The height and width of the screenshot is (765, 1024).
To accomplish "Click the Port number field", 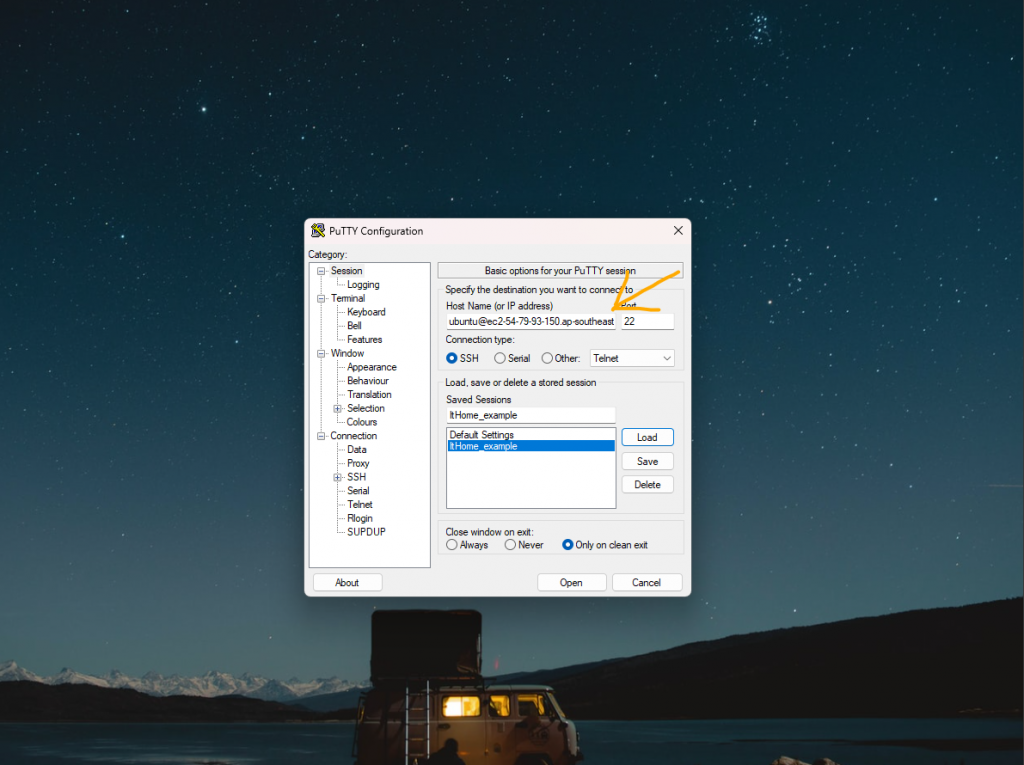I will (x=647, y=321).
